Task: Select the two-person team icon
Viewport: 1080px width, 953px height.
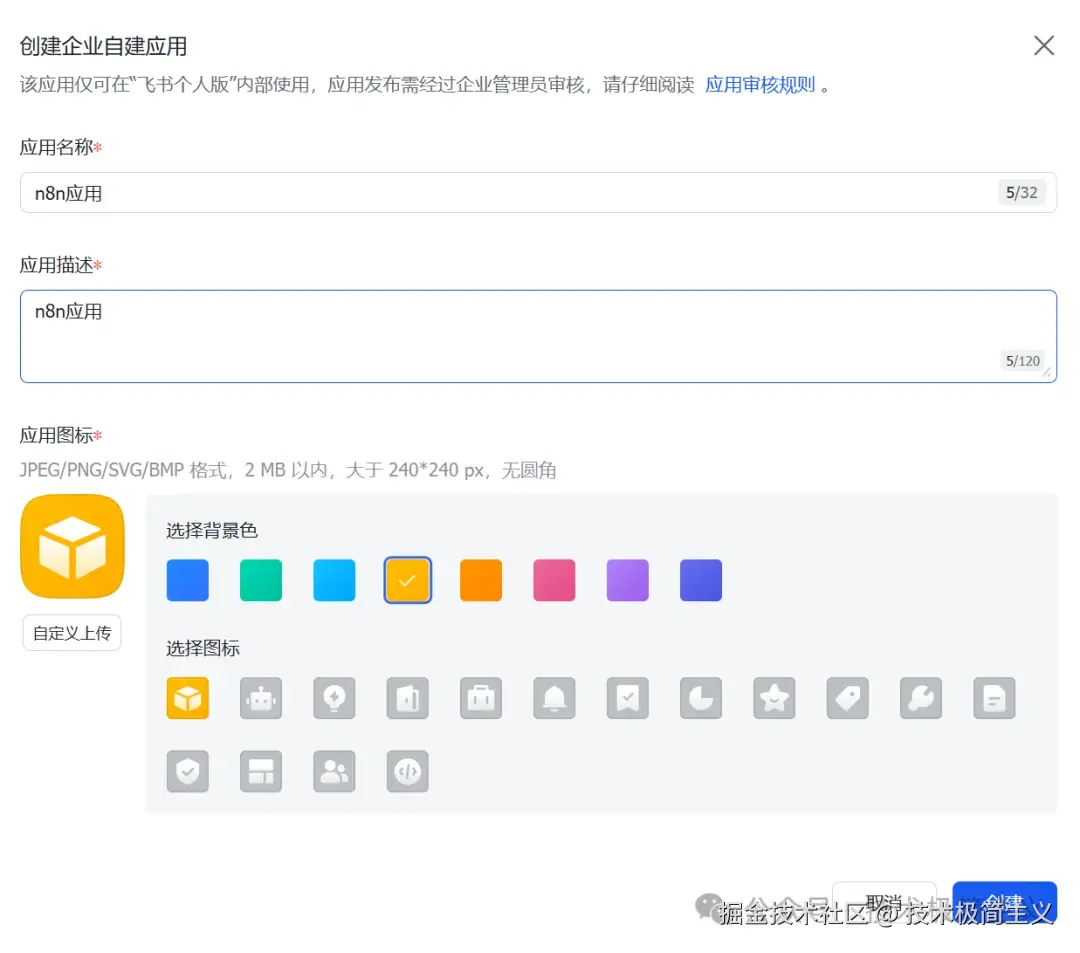Action: coord(334,771)
